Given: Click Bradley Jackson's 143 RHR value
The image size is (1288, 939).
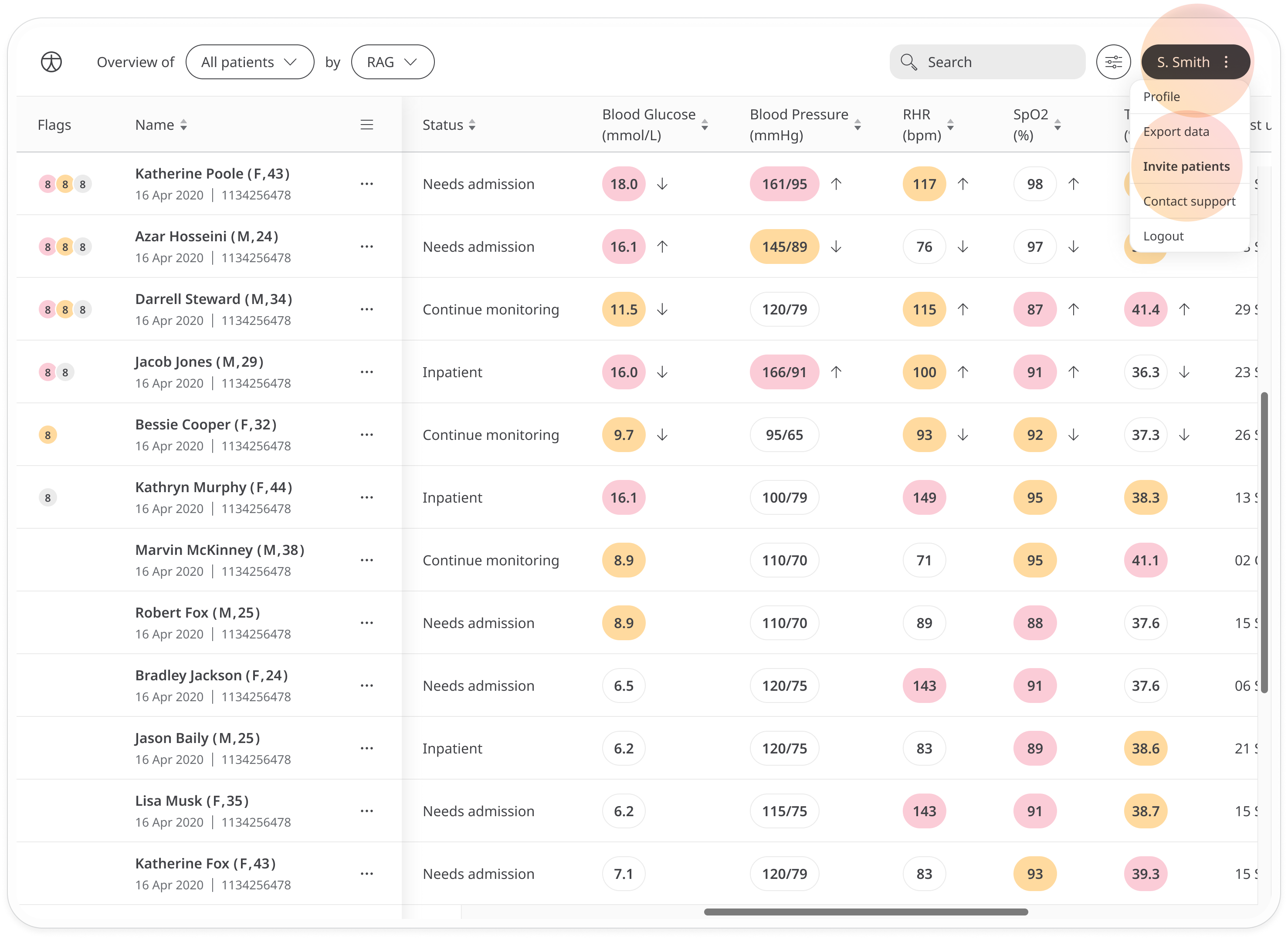Looking at the screenshot, I should (x=924, y=686).
